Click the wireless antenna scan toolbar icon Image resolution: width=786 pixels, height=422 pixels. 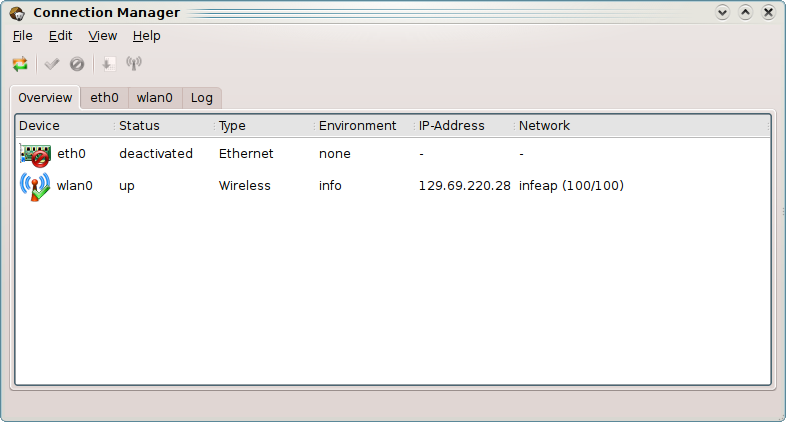tap(134, 64)
